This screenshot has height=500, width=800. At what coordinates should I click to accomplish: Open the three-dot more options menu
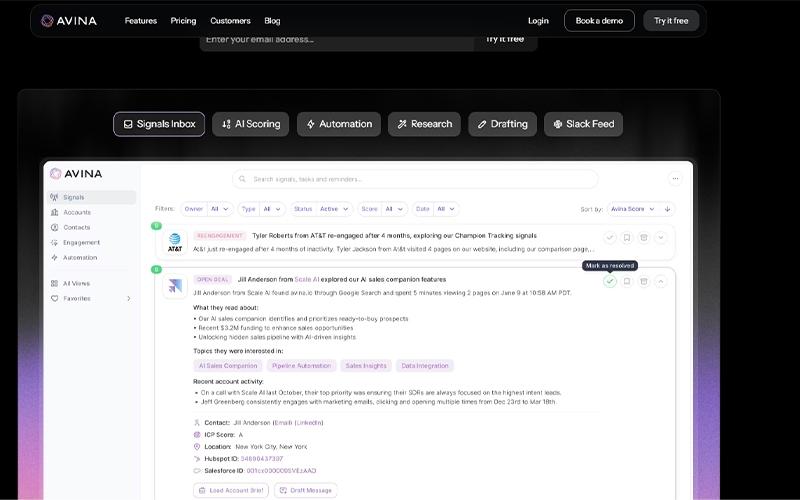click(675, 179)
